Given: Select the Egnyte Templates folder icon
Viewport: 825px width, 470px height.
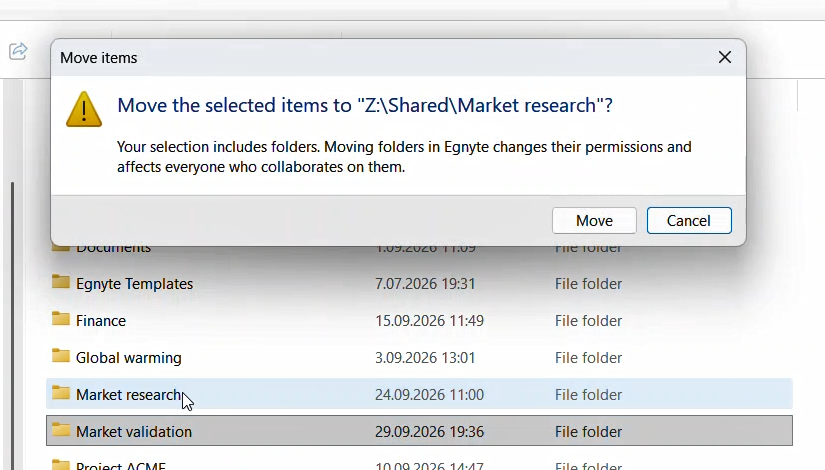Looking at the screenshot, I should (x=61, y=282).
